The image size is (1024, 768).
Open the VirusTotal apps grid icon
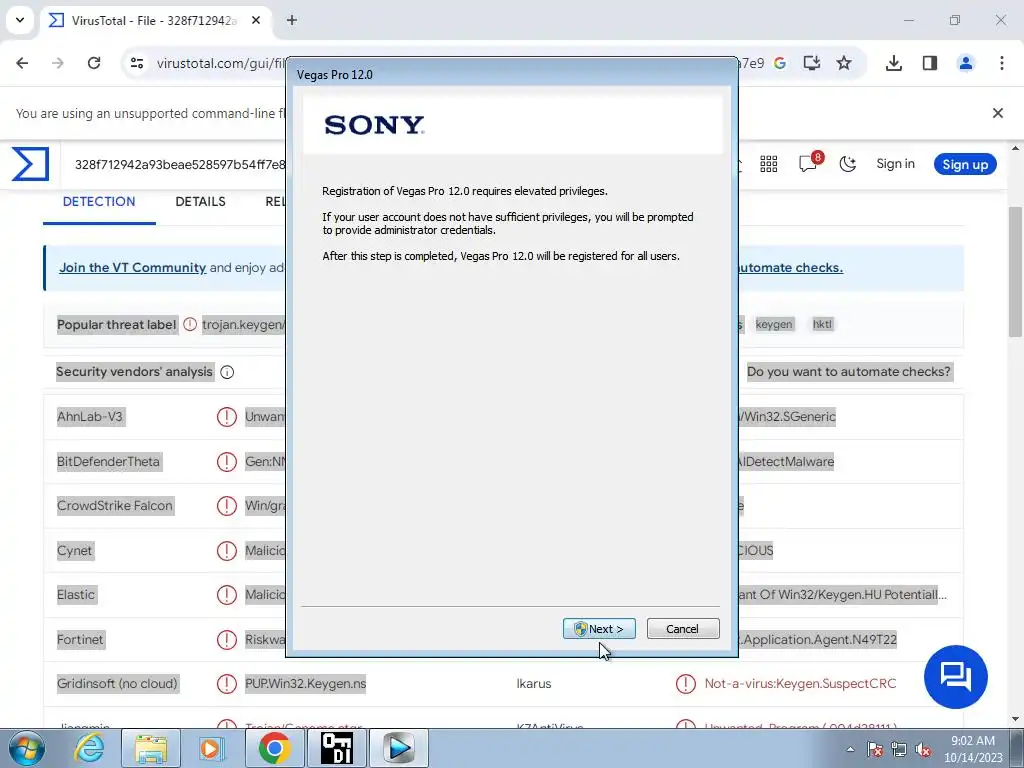click(x=769, y=164)
